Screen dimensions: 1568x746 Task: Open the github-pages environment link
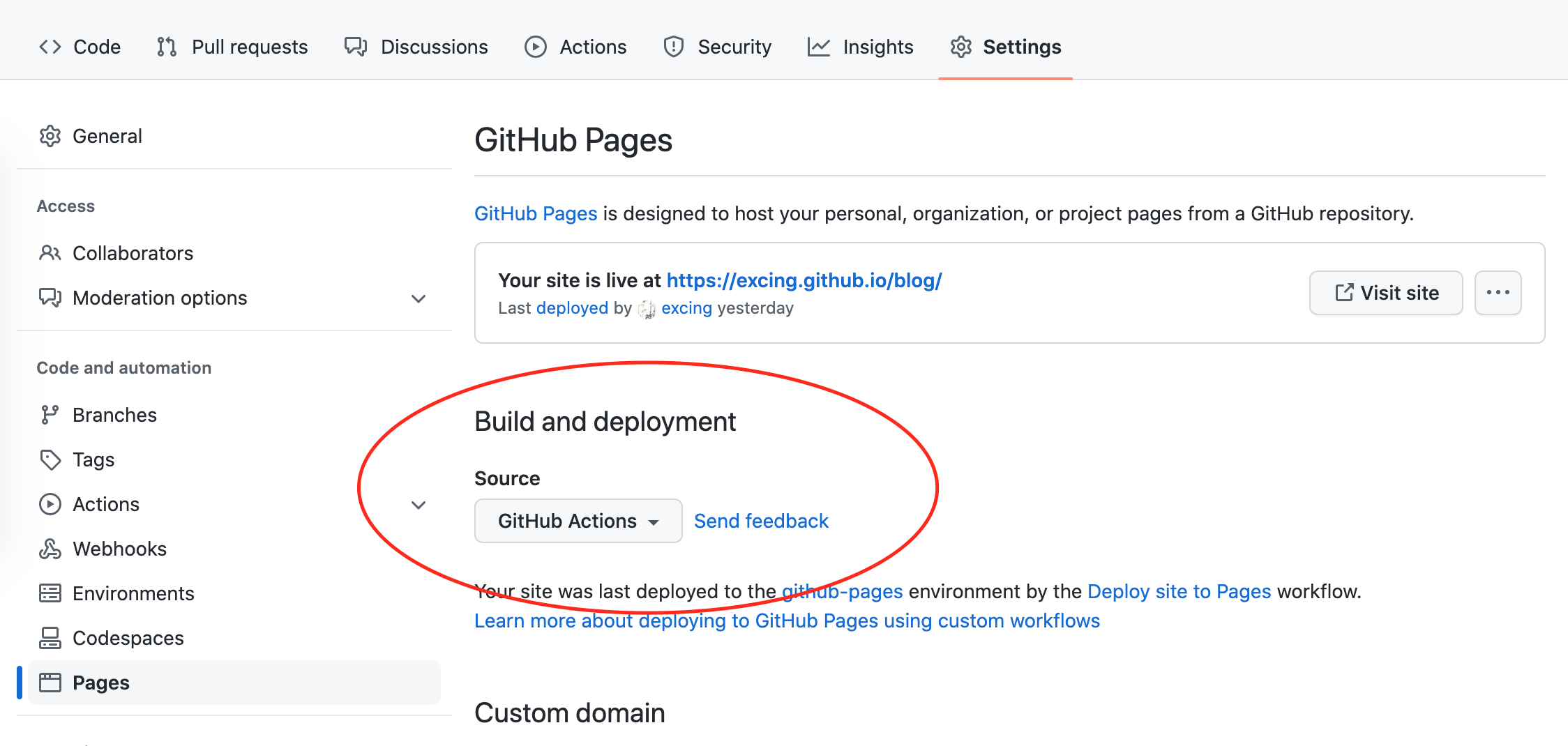click(843, 591)
